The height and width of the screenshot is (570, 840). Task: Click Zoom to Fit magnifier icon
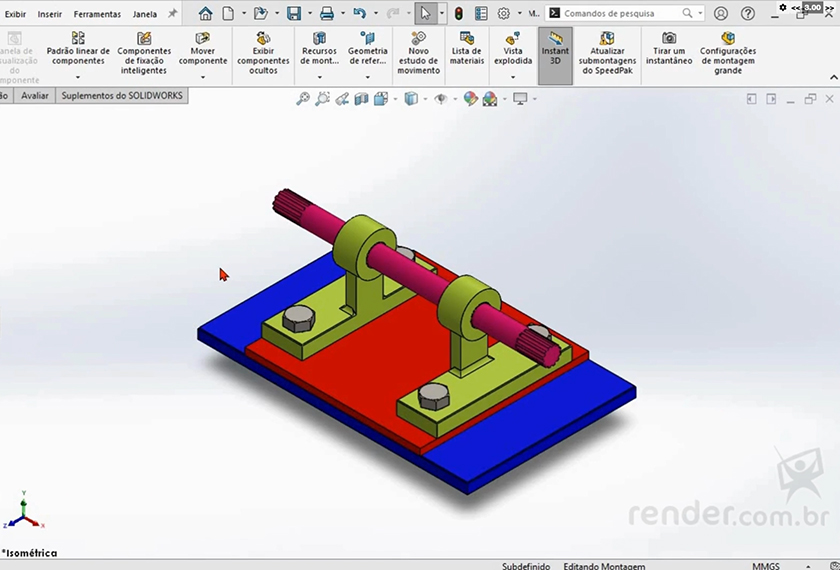[x=303, y=99]
